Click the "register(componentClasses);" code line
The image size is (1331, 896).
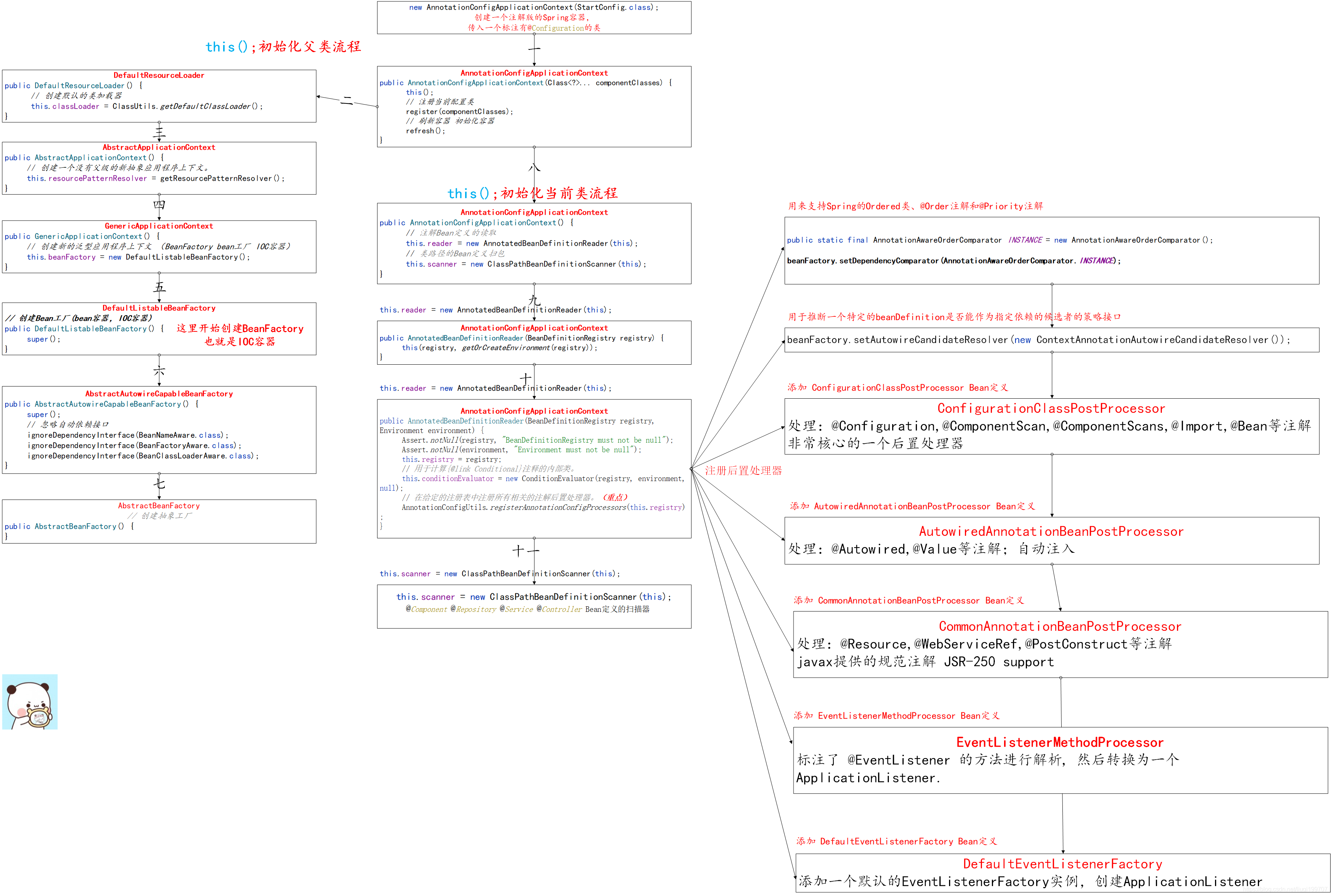459,112
